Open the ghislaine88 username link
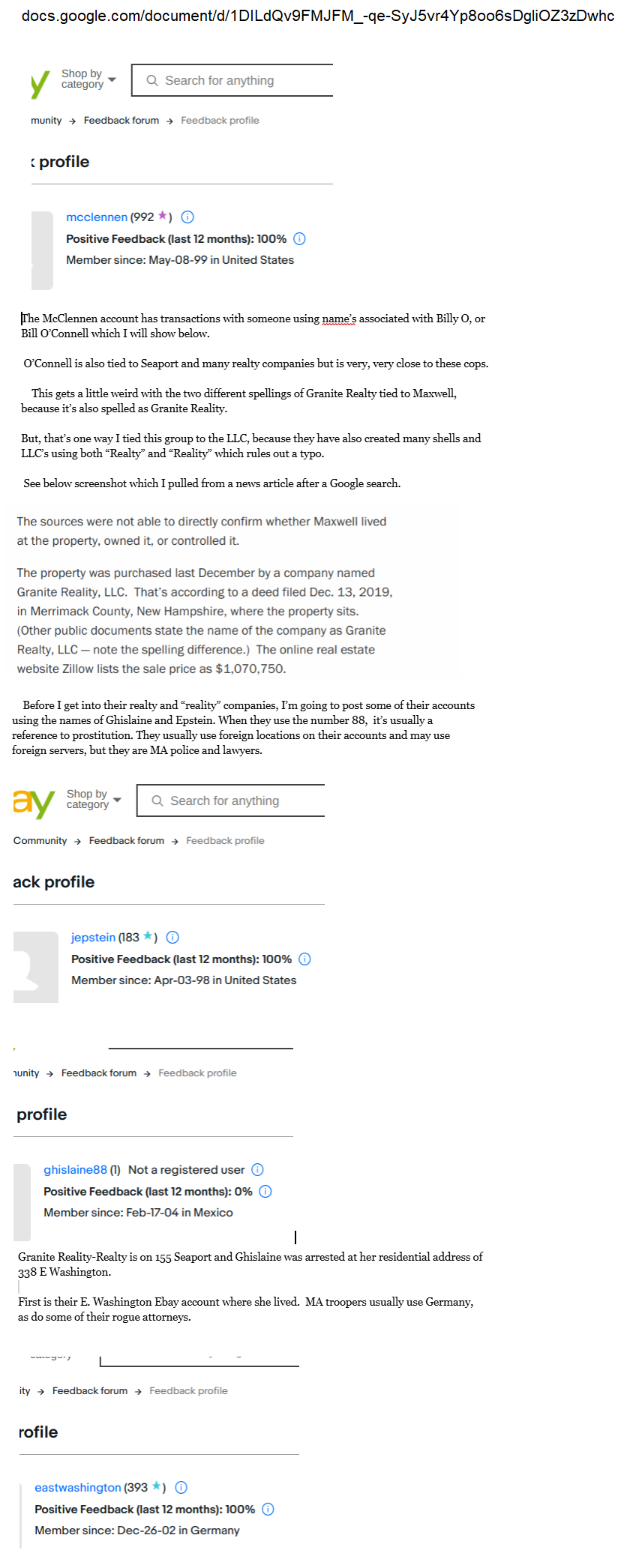 click(x=75, y=1170)
